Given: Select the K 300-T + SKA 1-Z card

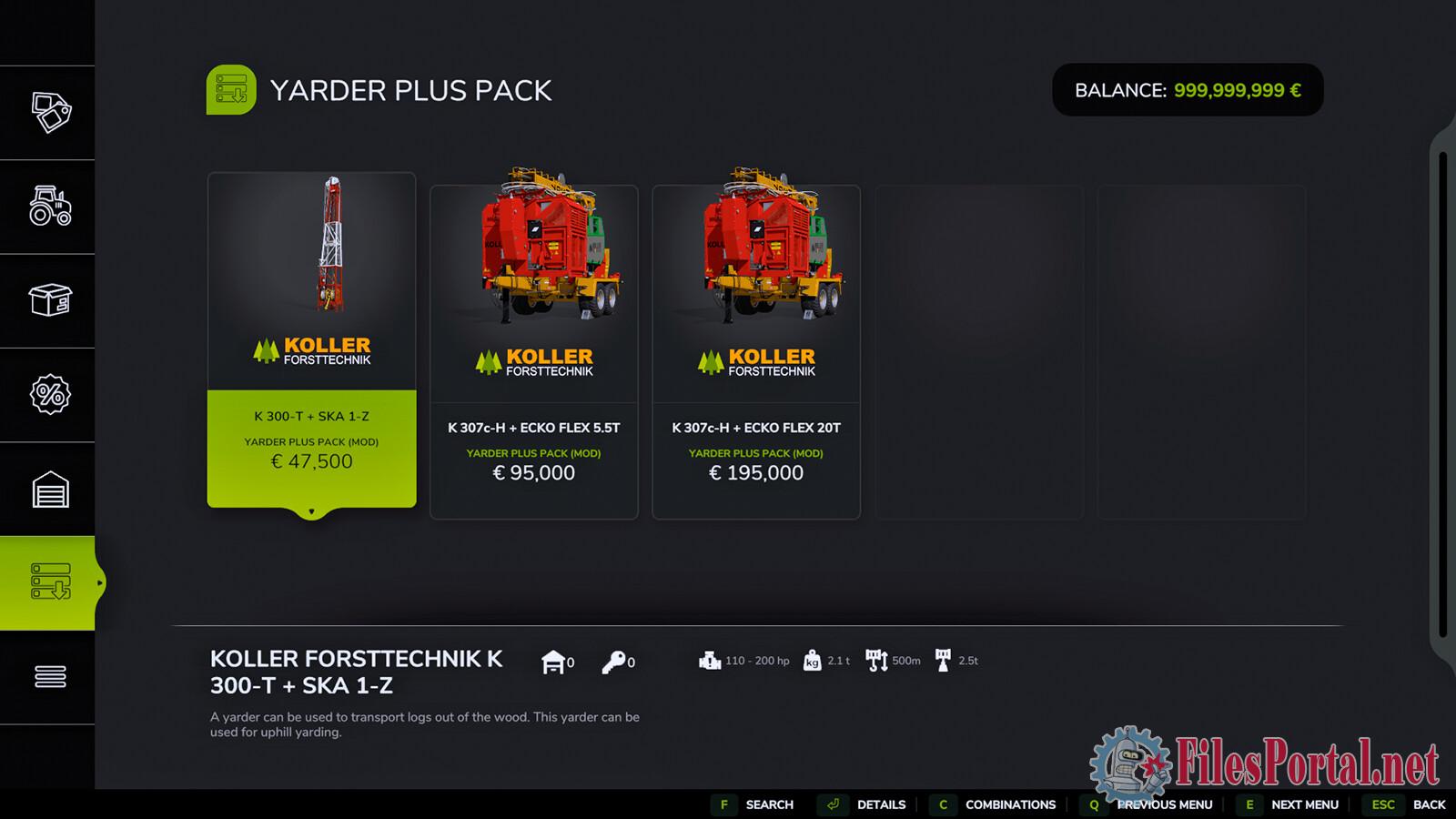Looking at the screenshot, I should tap(312, 339).
